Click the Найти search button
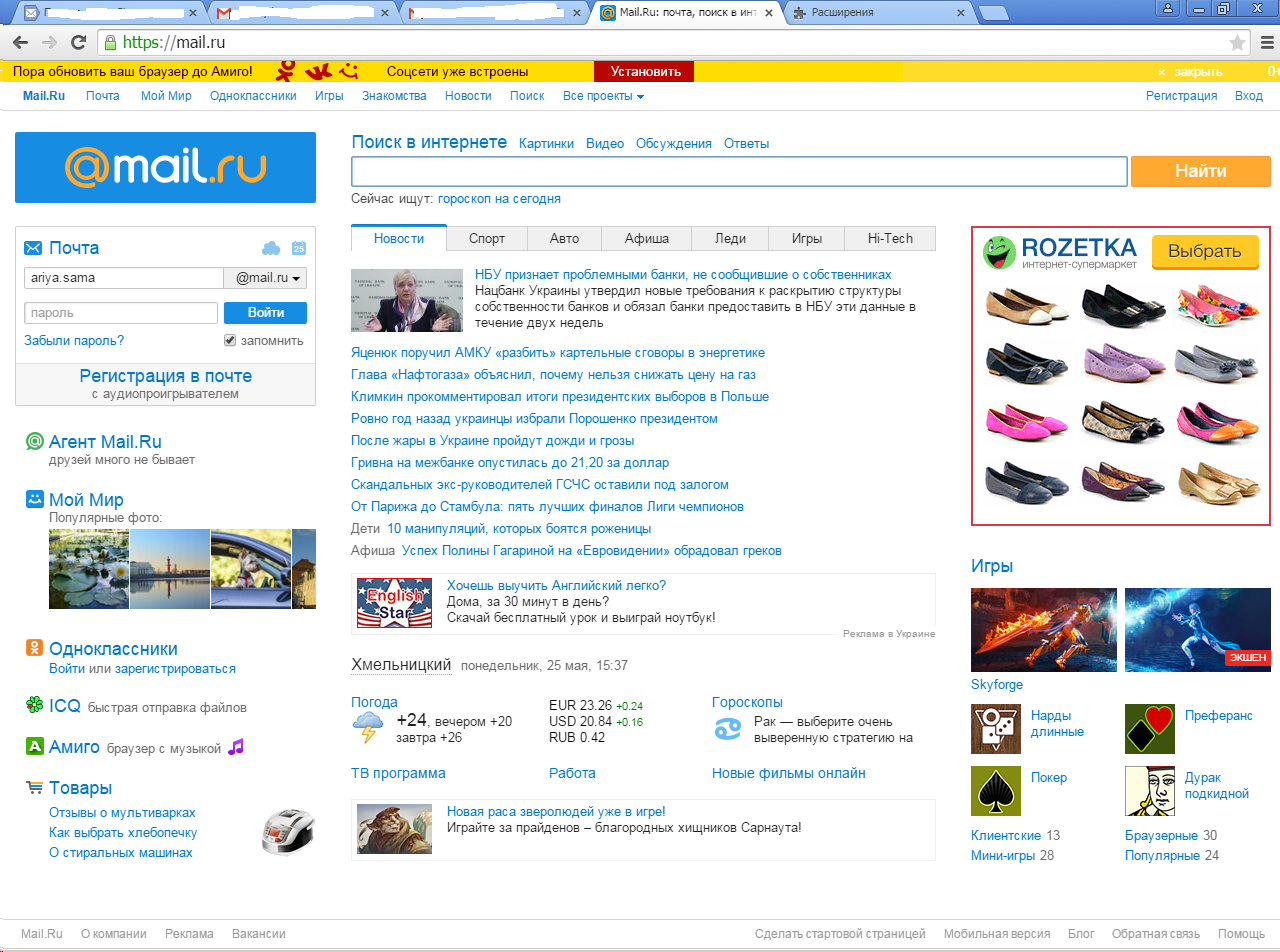The image size is (1280, 952). 1201,171
